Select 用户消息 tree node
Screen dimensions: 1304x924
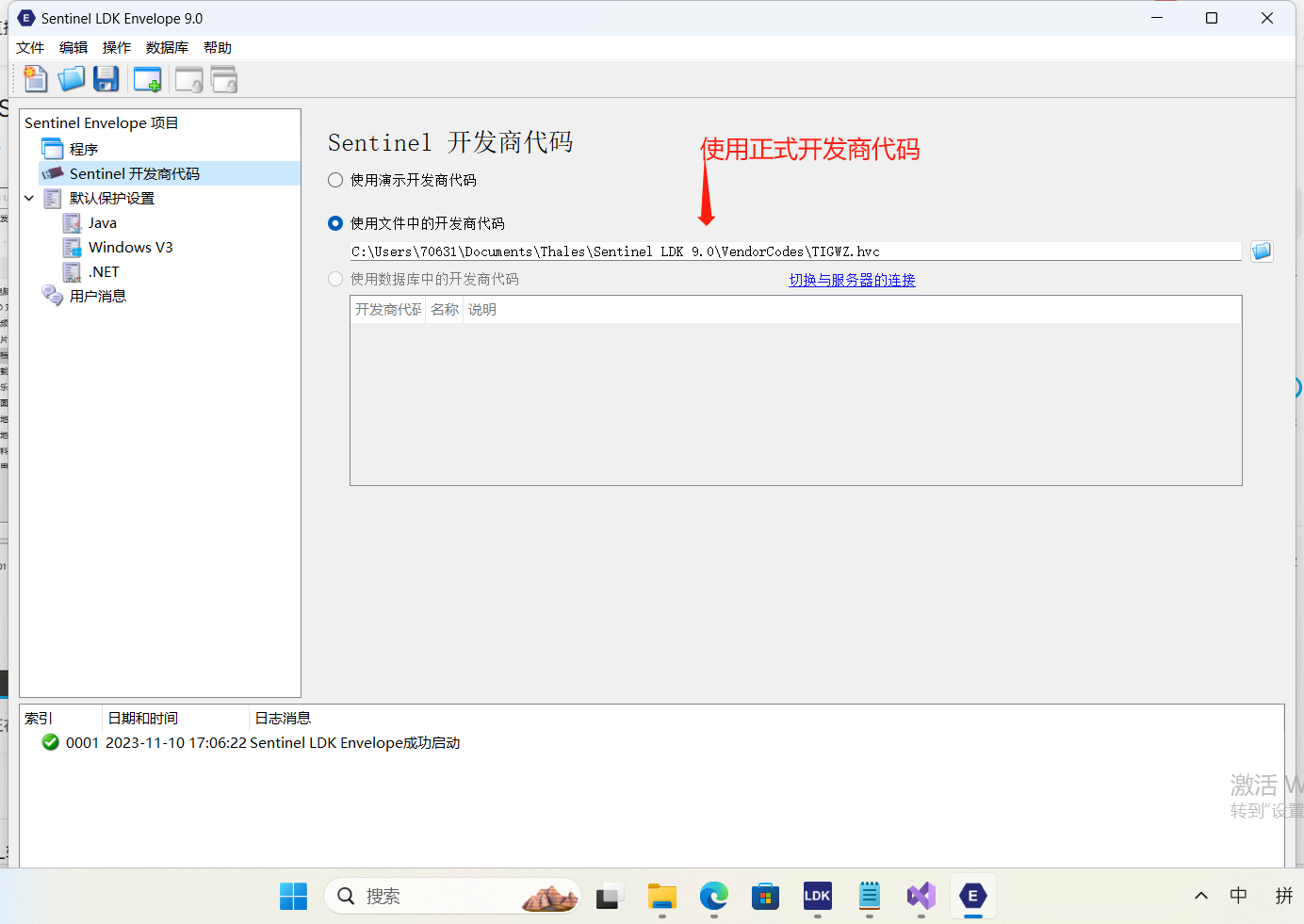pos(98,296)
